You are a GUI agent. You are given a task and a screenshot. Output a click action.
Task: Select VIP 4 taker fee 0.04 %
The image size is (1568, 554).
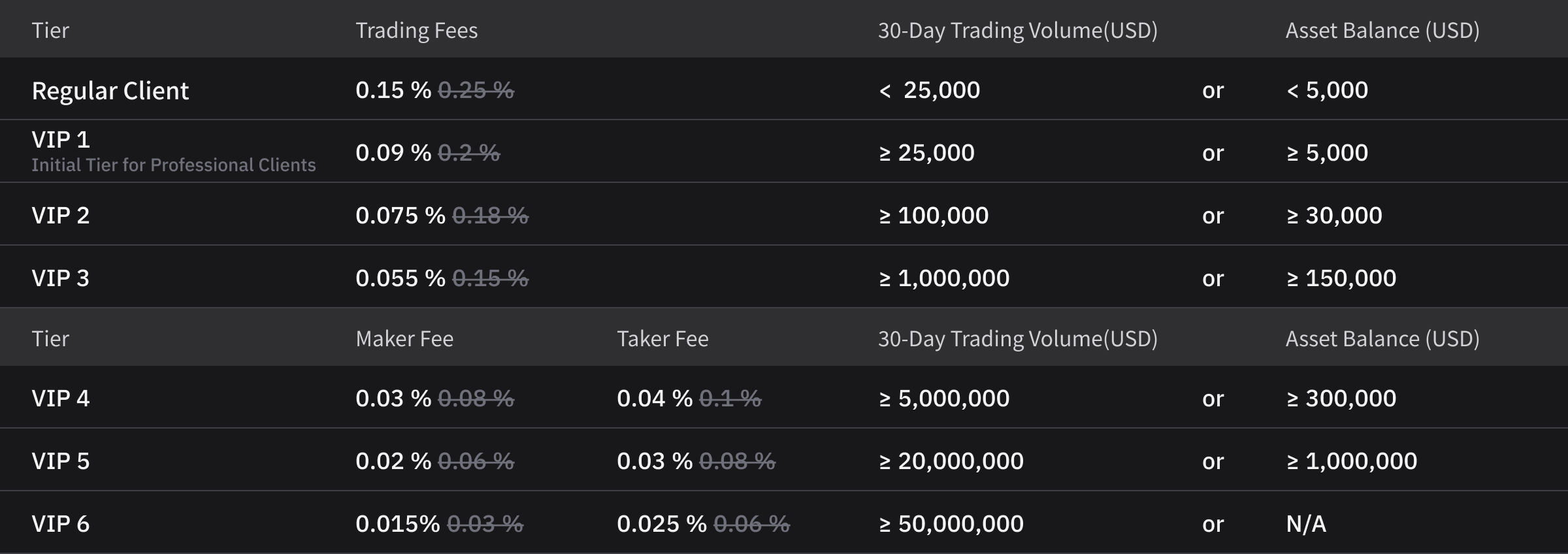[x=655, y=398]
